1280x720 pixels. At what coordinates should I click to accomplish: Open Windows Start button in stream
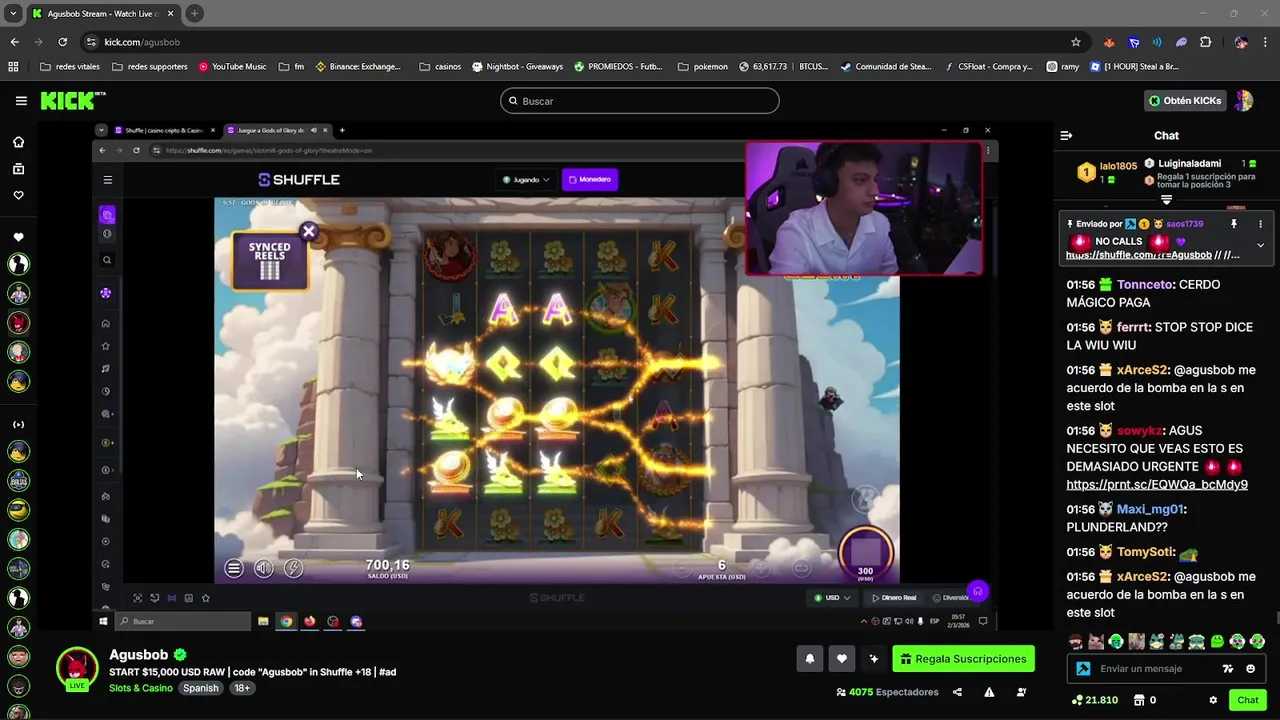point(103,622)
